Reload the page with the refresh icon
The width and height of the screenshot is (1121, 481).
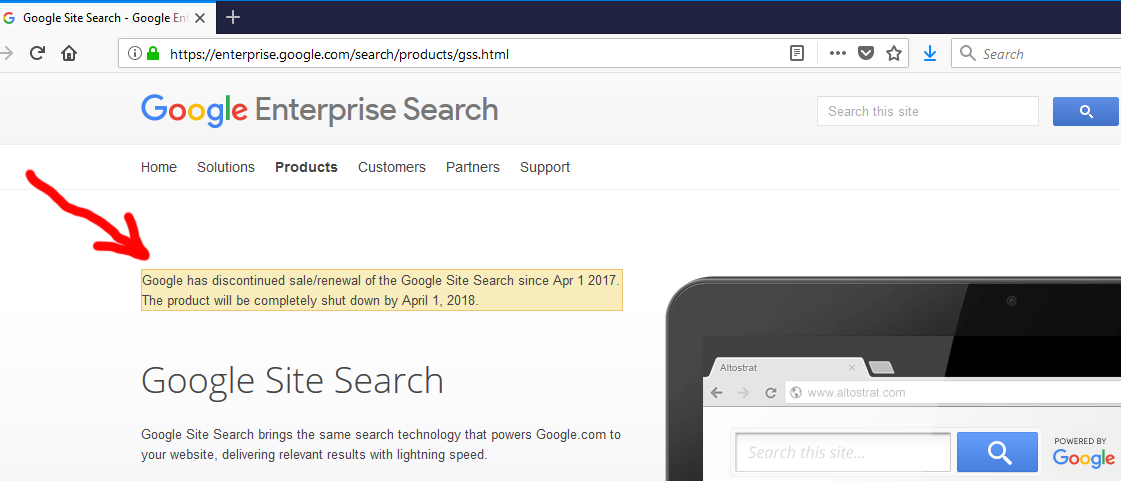click(38, 53)
